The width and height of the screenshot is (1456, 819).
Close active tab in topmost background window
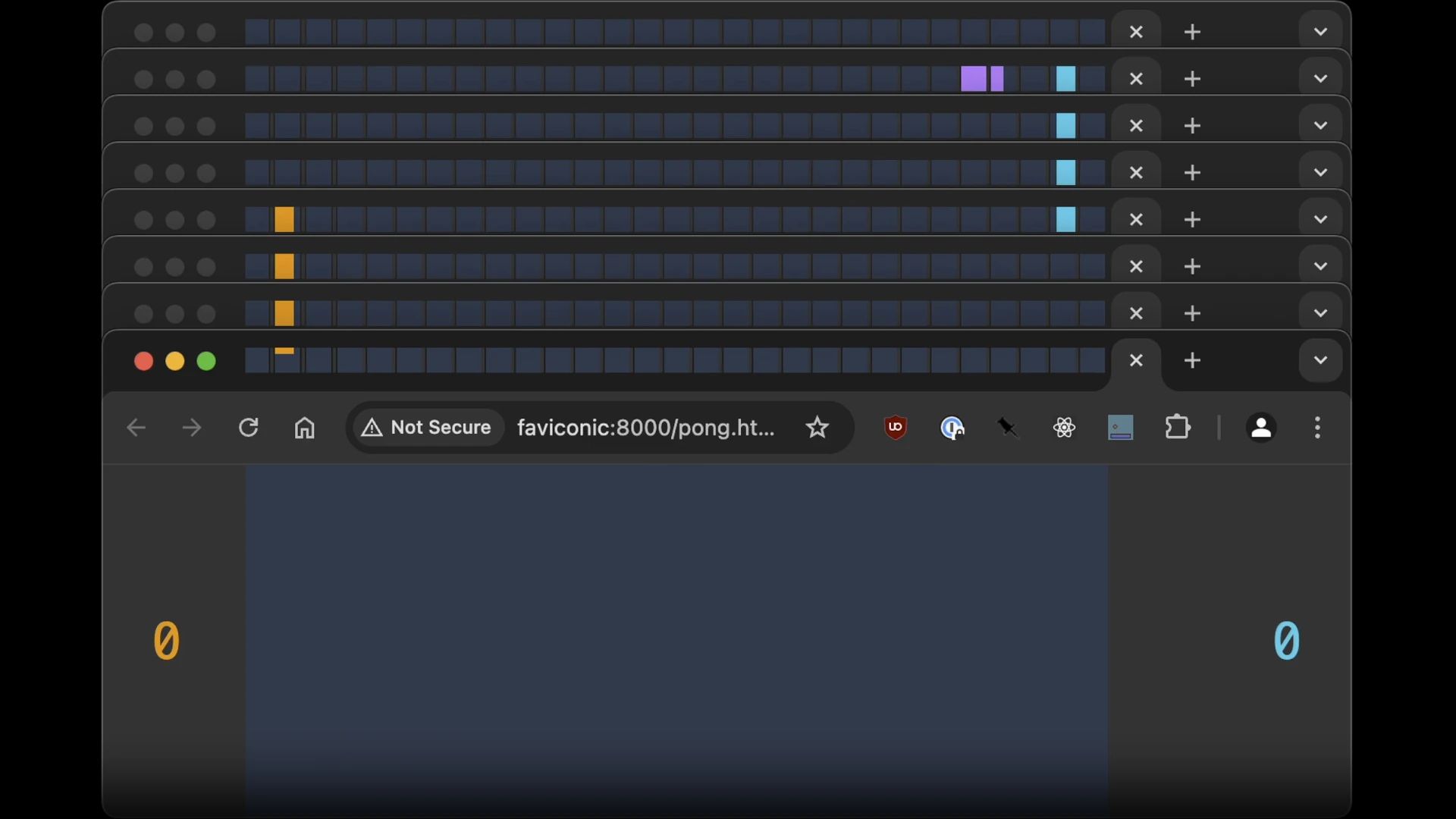(1136, 32)
